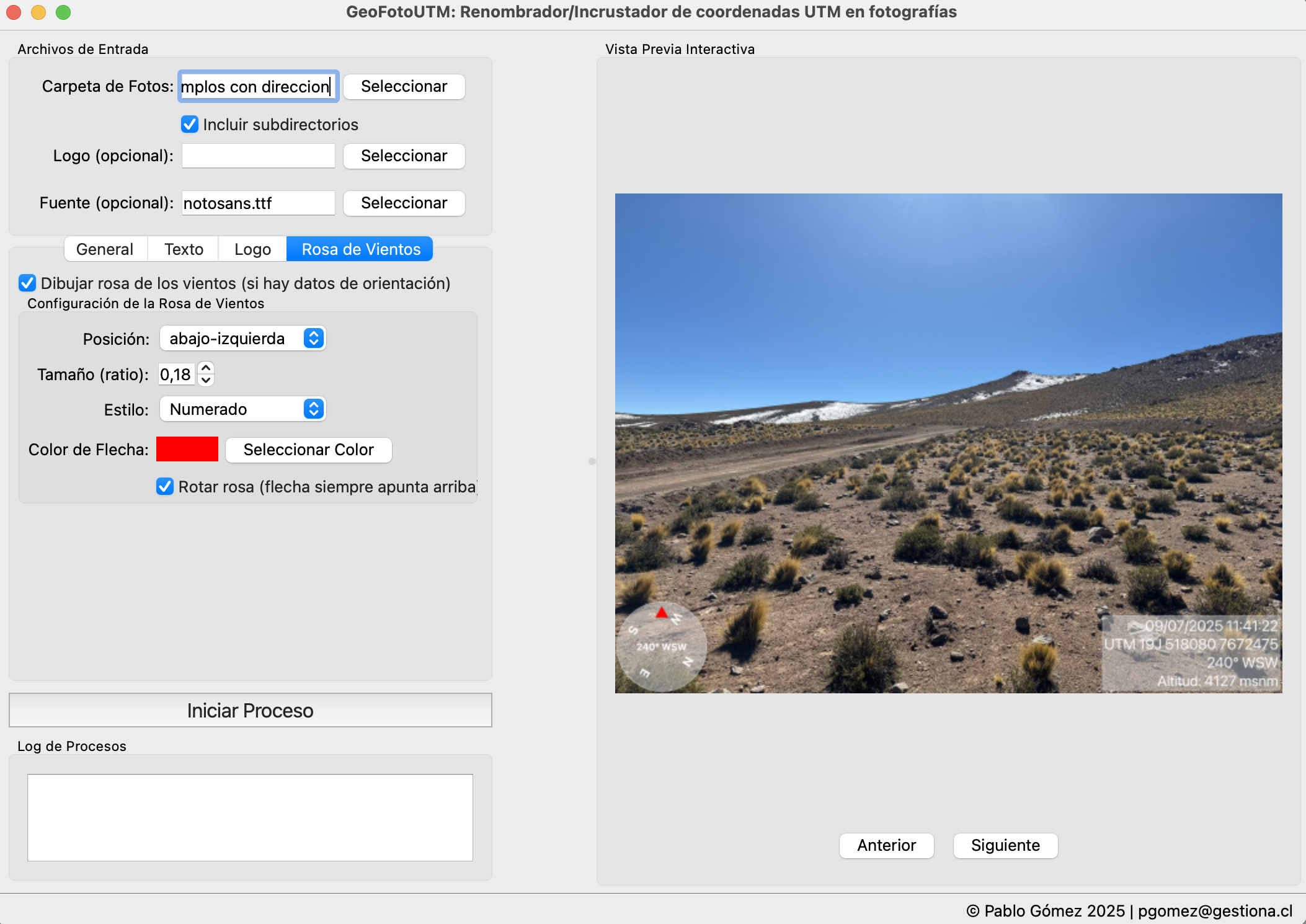Click the green macOS zoom window button

pos(63,12)
